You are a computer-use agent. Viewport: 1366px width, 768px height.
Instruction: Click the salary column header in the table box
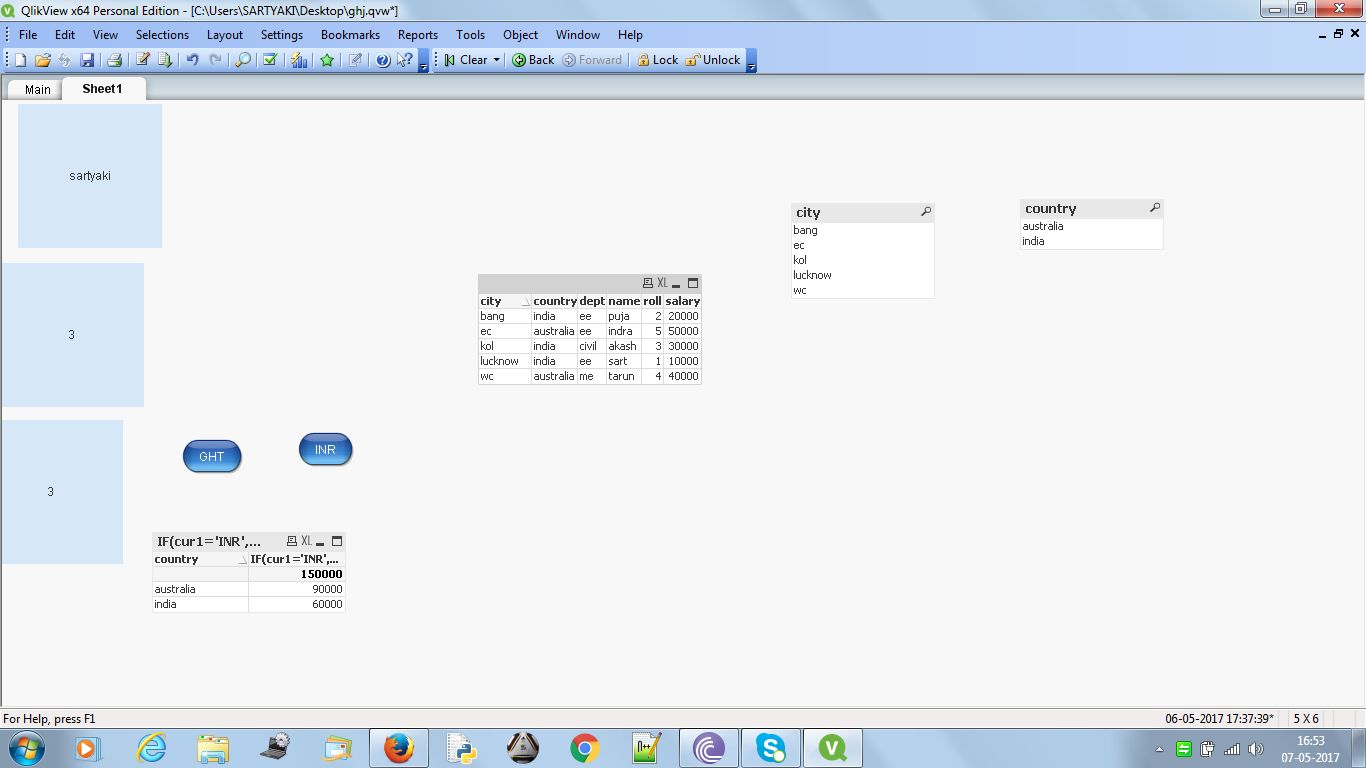(683, 301)
